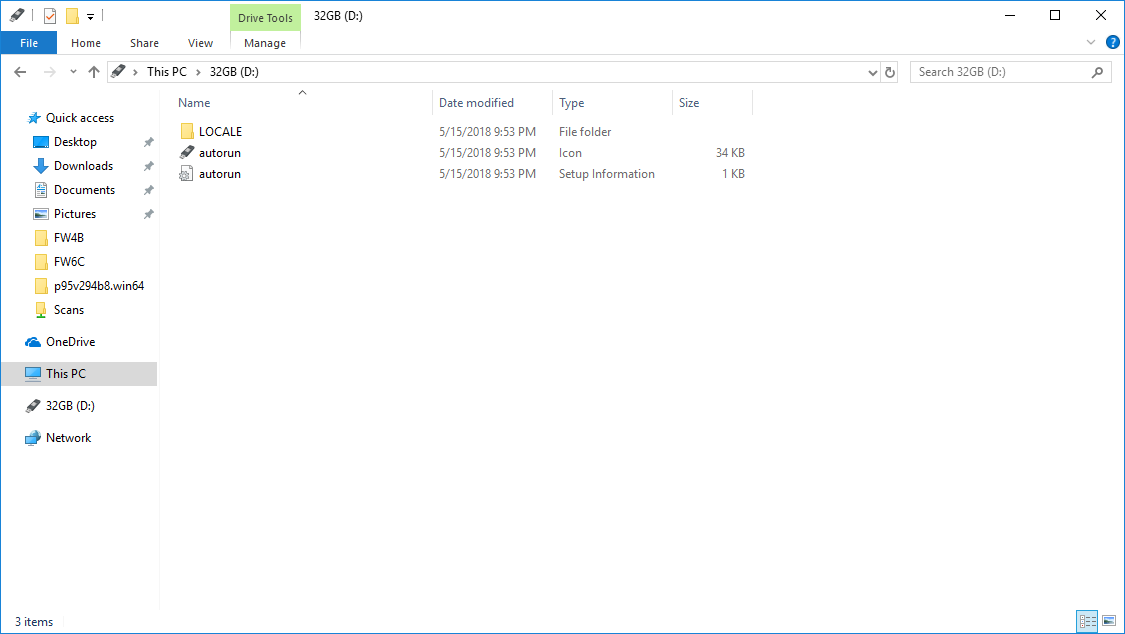This screenshot has width=1125, height=634.
Task: Click the drive icon in the title bar
Action: pos(17,14)
